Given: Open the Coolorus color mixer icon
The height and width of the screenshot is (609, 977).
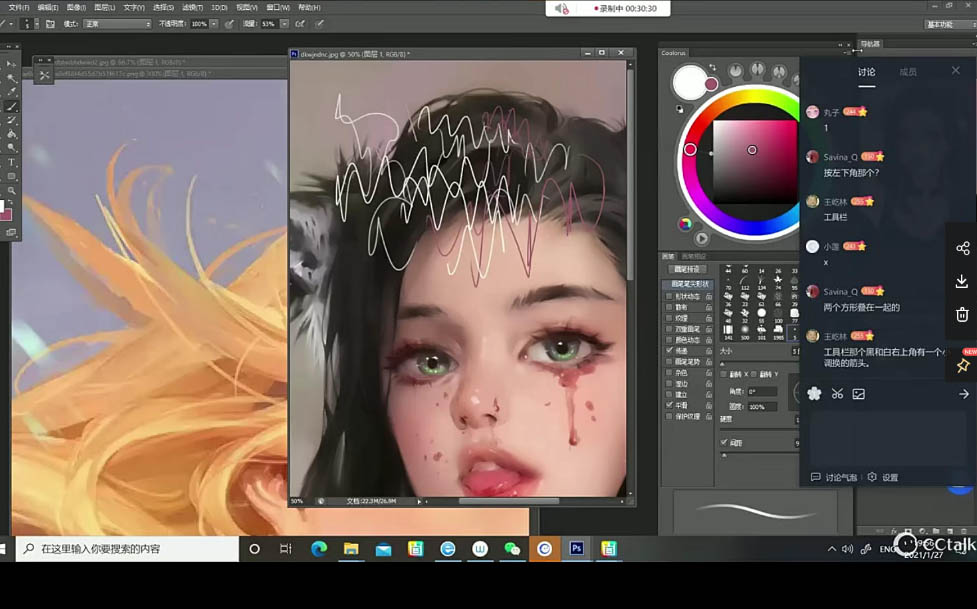Looking at the screenshot, I should [x=685, y=224].
